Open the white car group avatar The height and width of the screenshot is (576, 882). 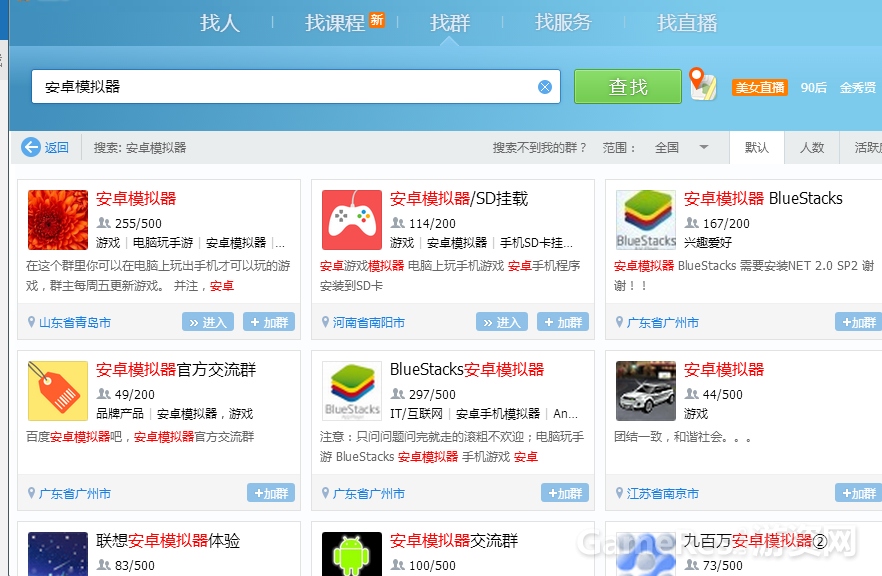[x=646, y=391]
